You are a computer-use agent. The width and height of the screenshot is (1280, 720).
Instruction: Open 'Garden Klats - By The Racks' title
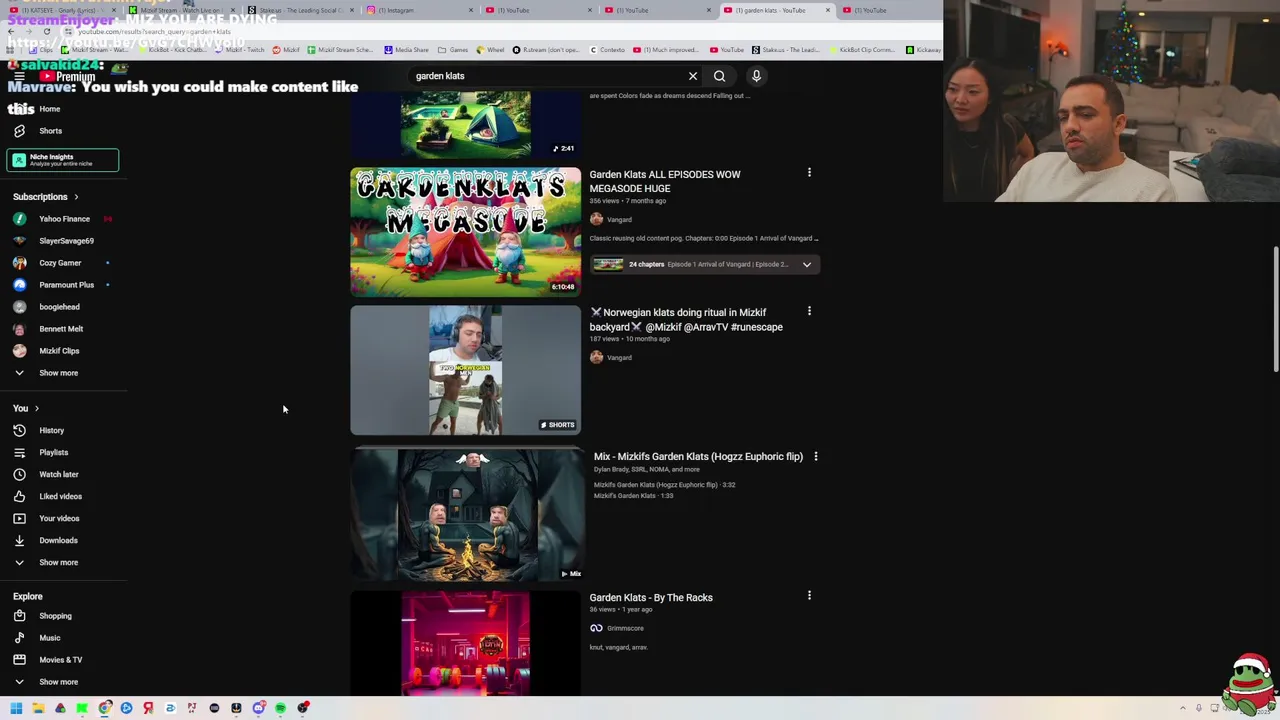tap(651, 598)
